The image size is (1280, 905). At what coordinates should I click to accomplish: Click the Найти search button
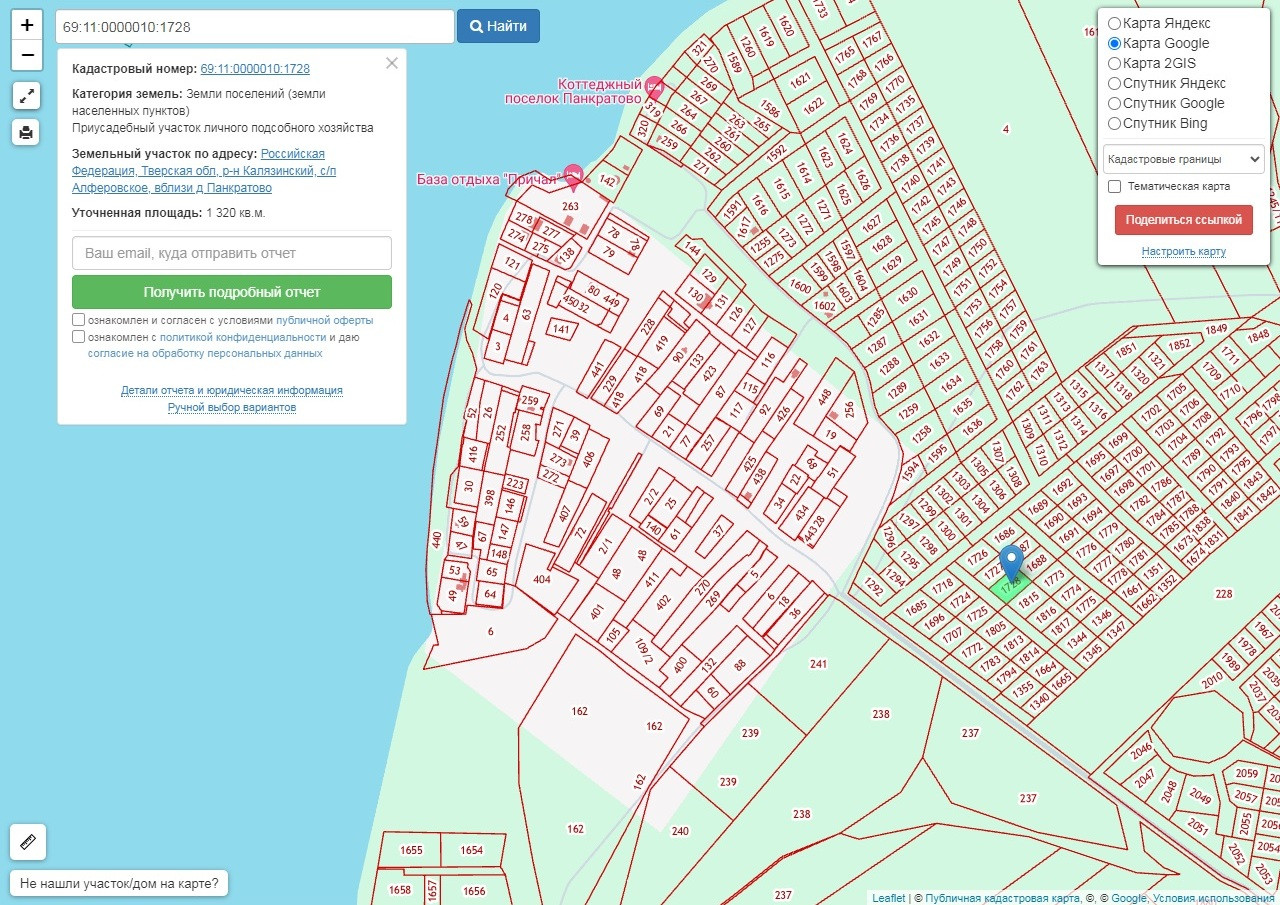click(498, 26)
